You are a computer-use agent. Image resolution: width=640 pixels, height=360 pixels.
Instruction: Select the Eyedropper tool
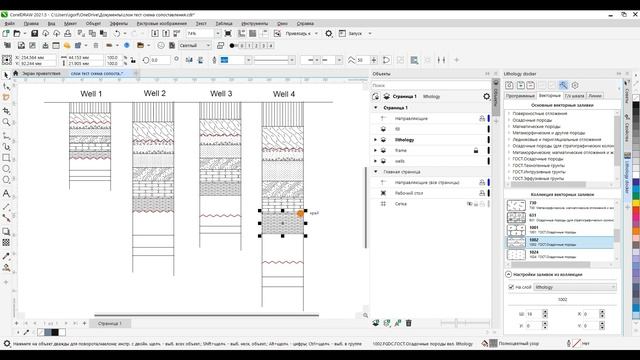coord(6,256)
